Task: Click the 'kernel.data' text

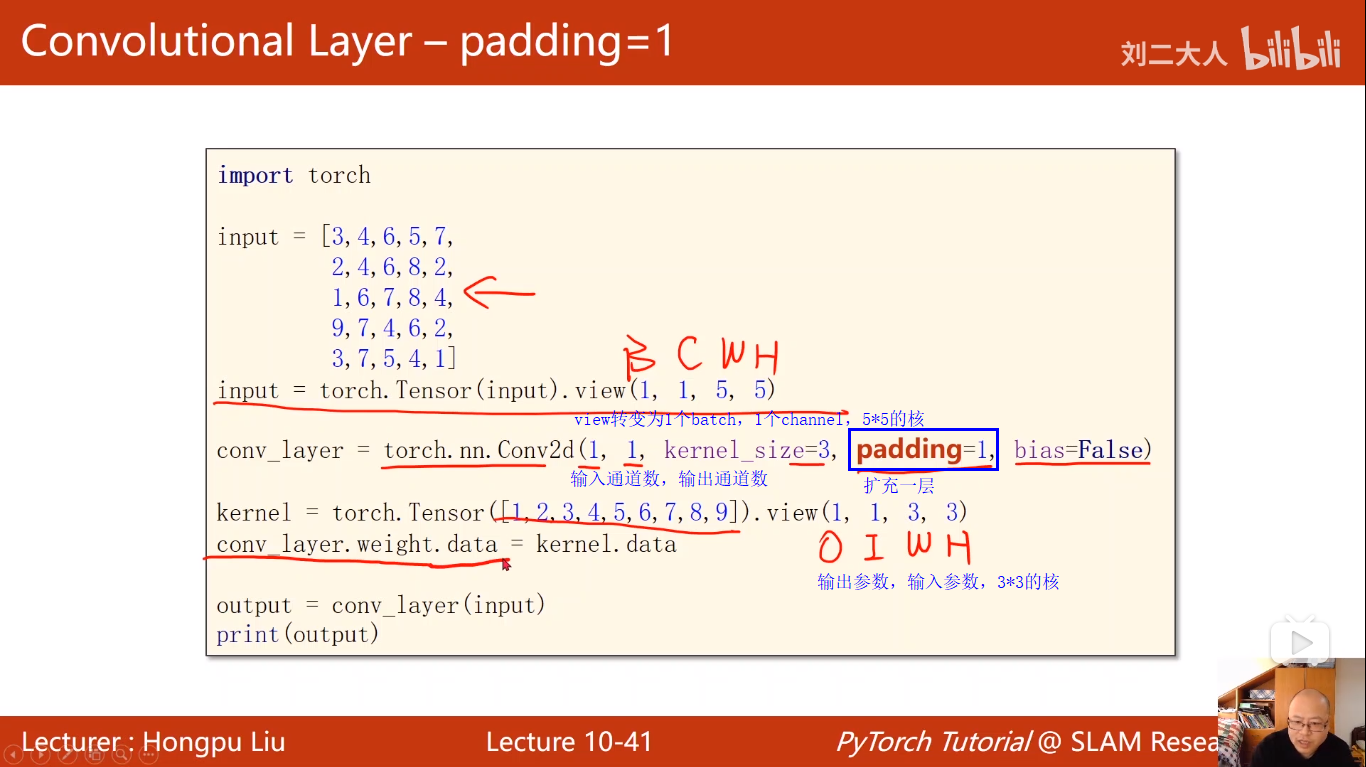Action: pos(606,545)
